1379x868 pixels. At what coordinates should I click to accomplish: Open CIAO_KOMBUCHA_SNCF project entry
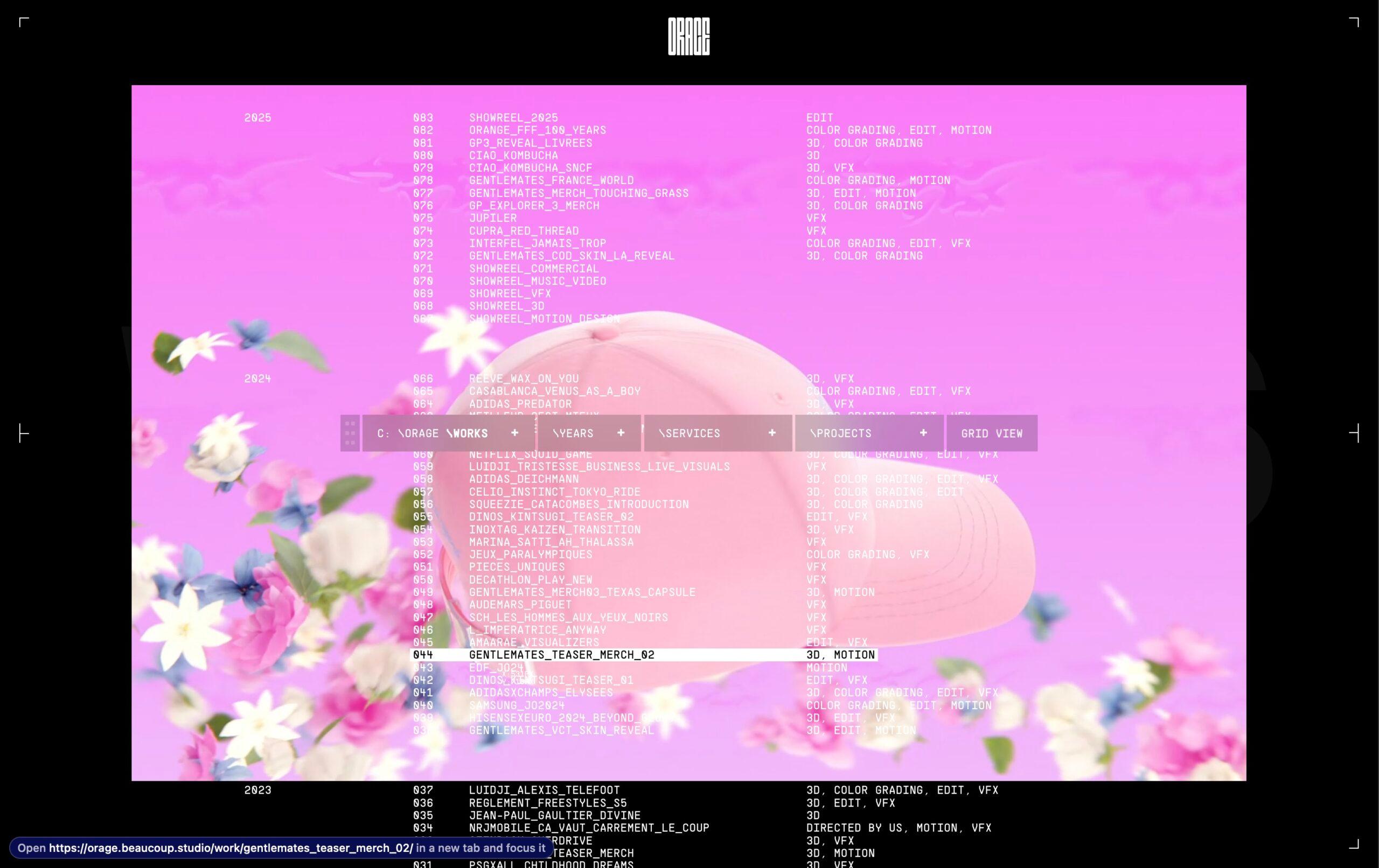[x=530, y=168]
